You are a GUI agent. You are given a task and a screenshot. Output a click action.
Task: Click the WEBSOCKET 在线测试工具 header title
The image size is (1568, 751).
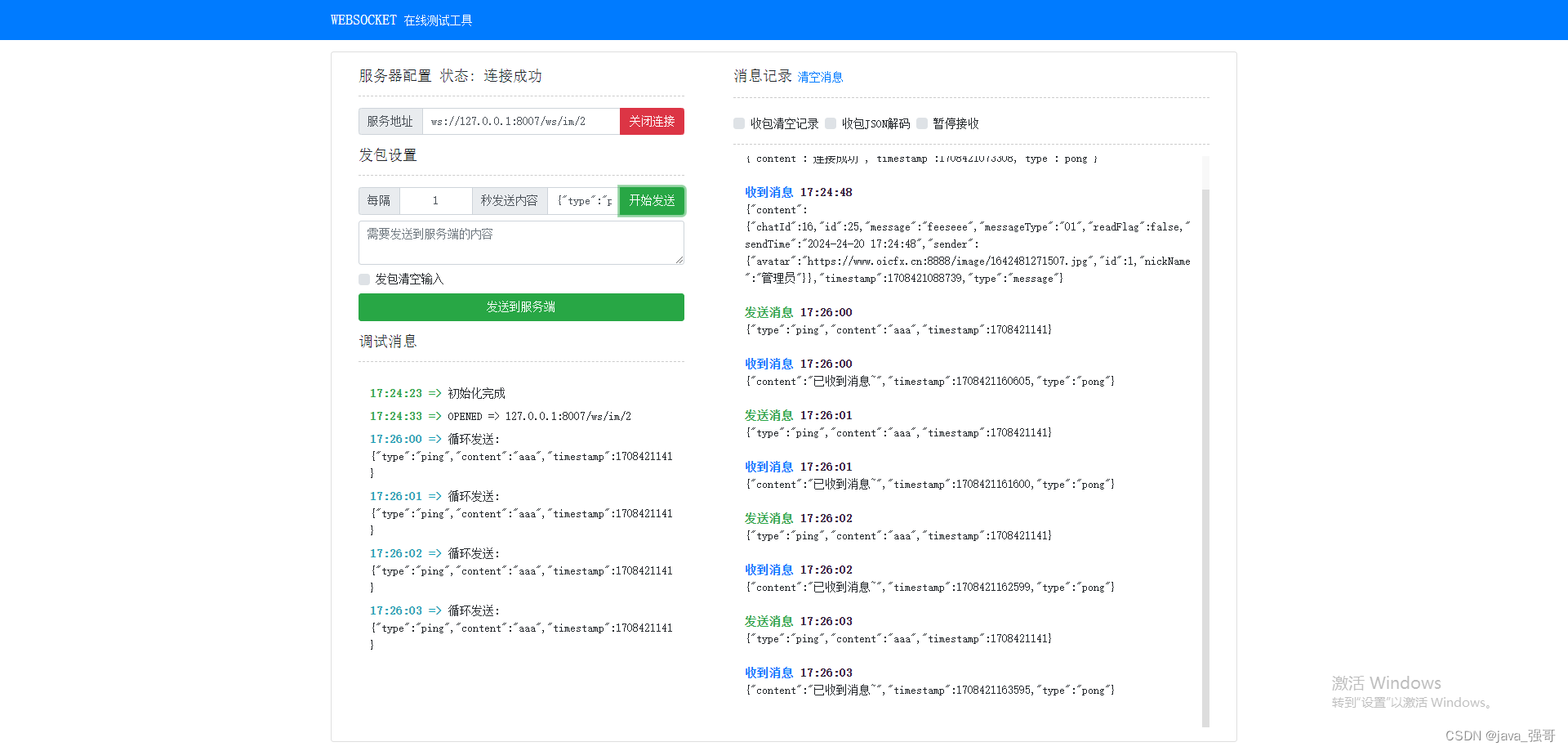point(401,20)
